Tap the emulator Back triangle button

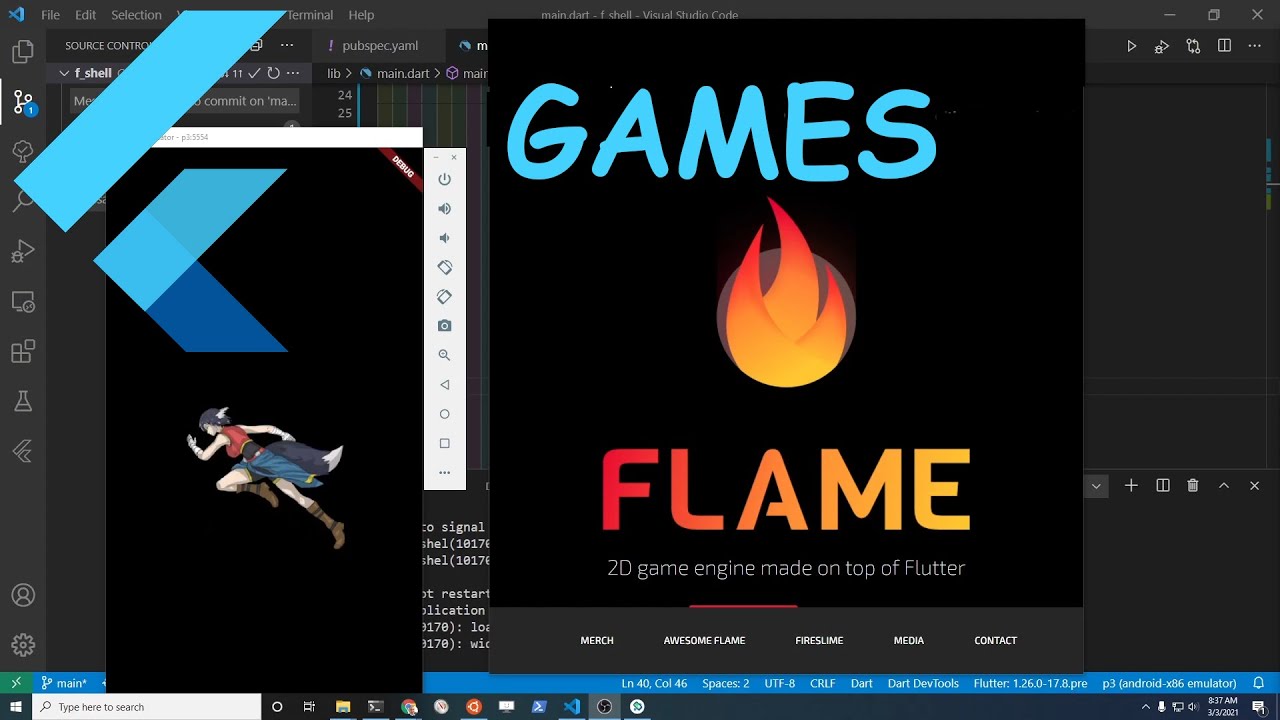[445, 384]
